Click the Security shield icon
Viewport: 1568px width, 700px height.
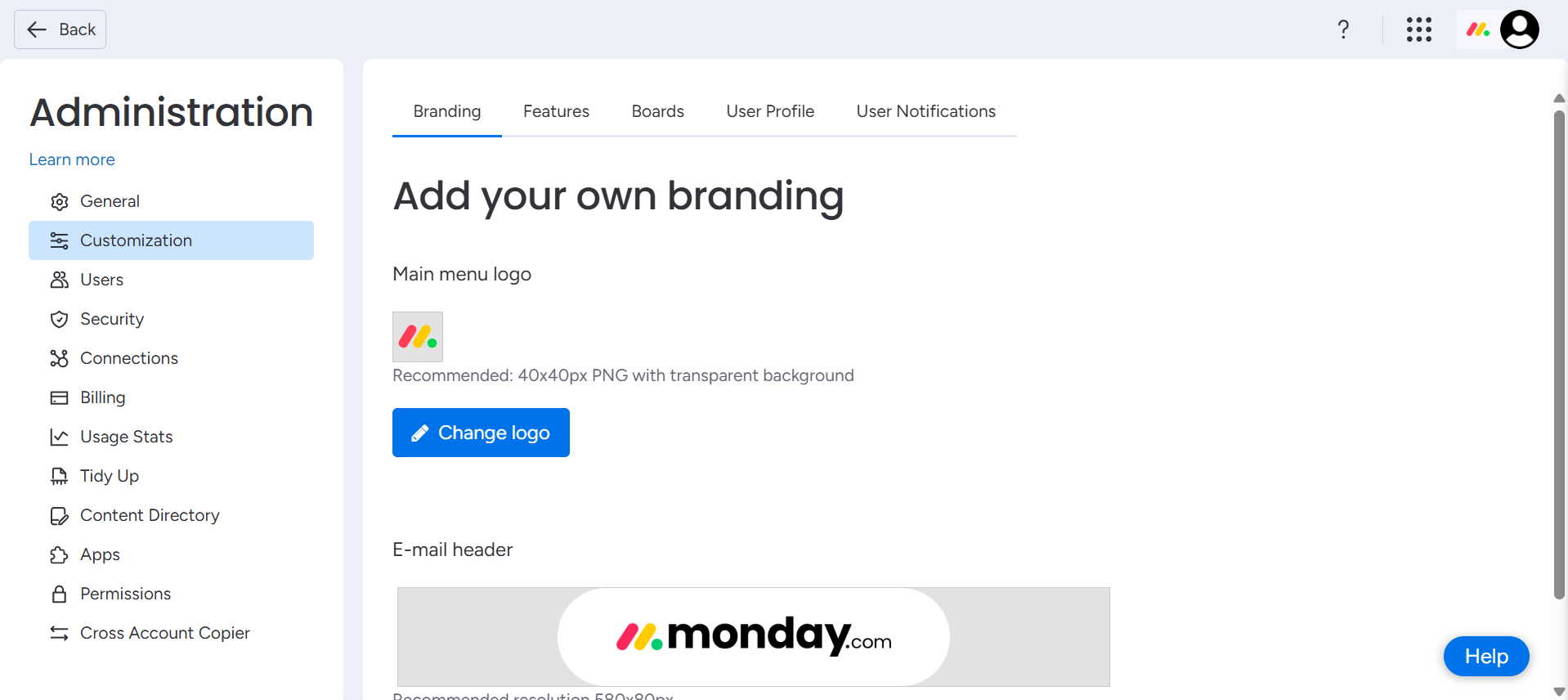pos(59,319)
